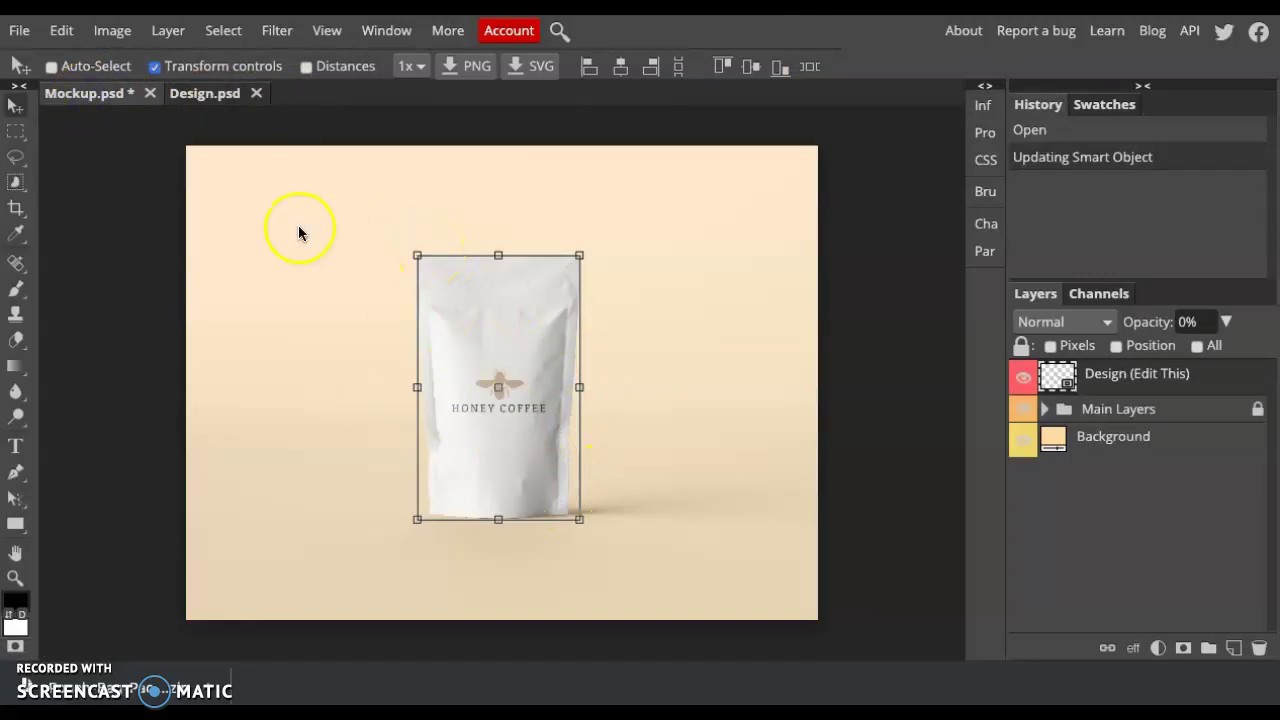Add a raster mask to layer
This screenshot has height=720, width=1280.
1183,648
